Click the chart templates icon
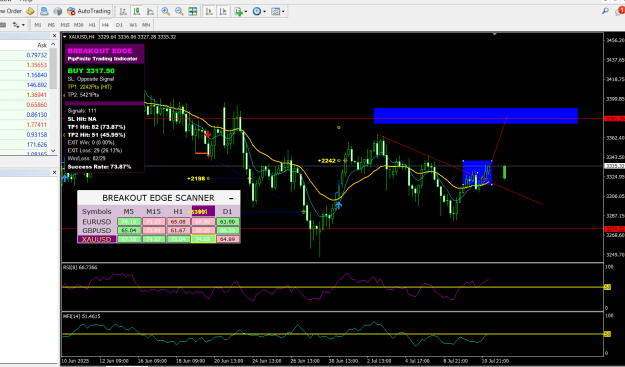625x367 pixels. point(275,12)
